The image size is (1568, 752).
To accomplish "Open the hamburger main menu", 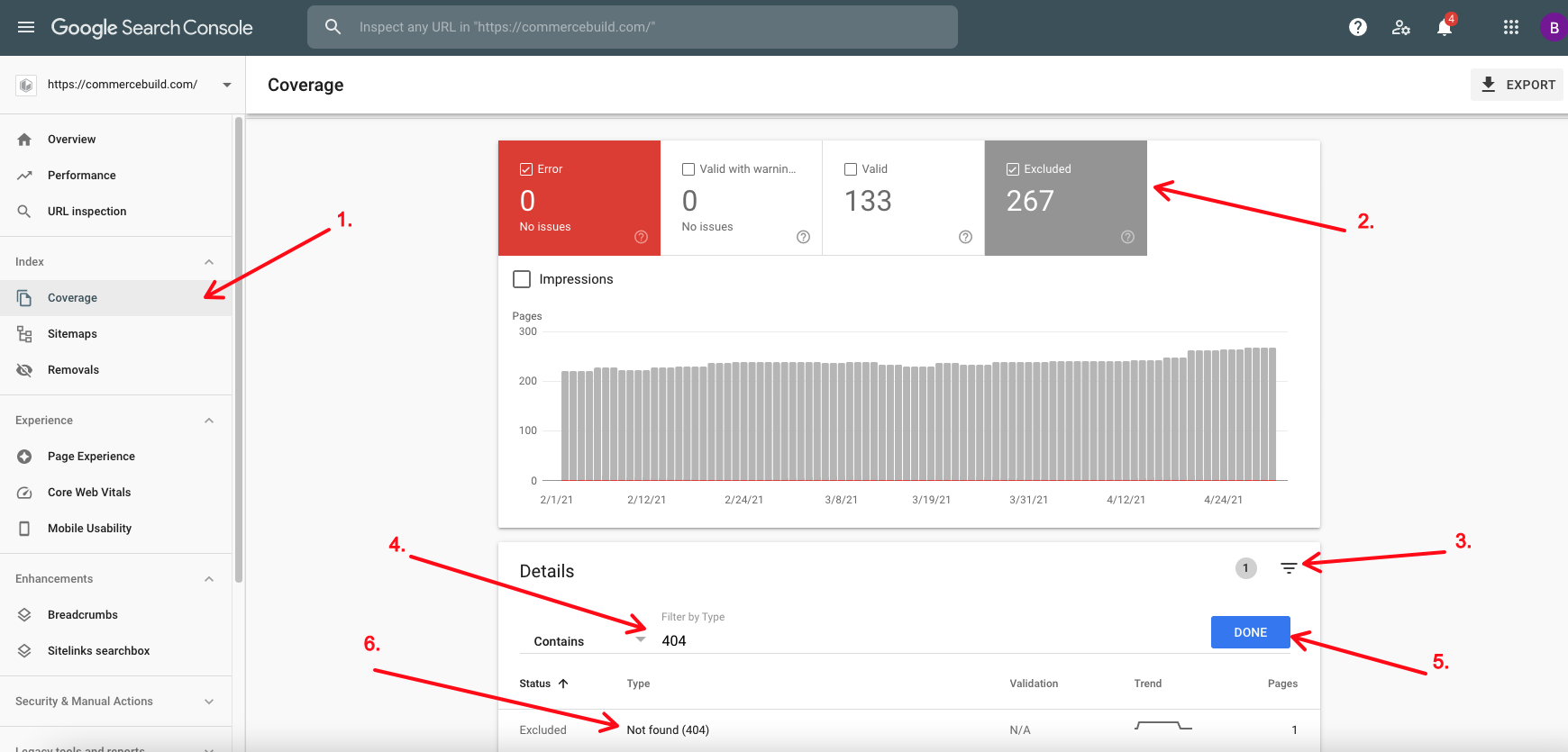I will [26, 27].
